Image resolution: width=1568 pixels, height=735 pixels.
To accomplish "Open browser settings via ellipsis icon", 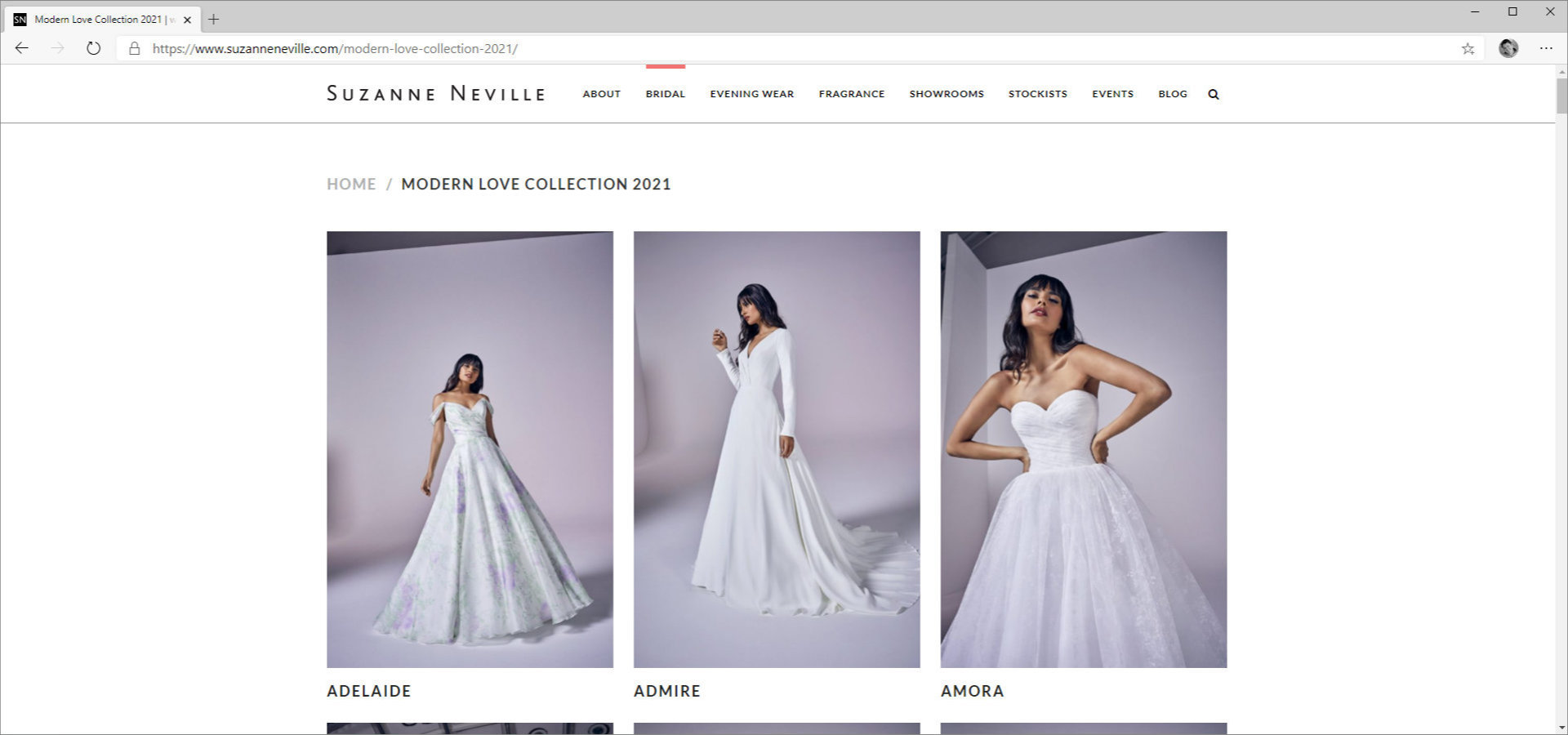I will click(1546, 48).
